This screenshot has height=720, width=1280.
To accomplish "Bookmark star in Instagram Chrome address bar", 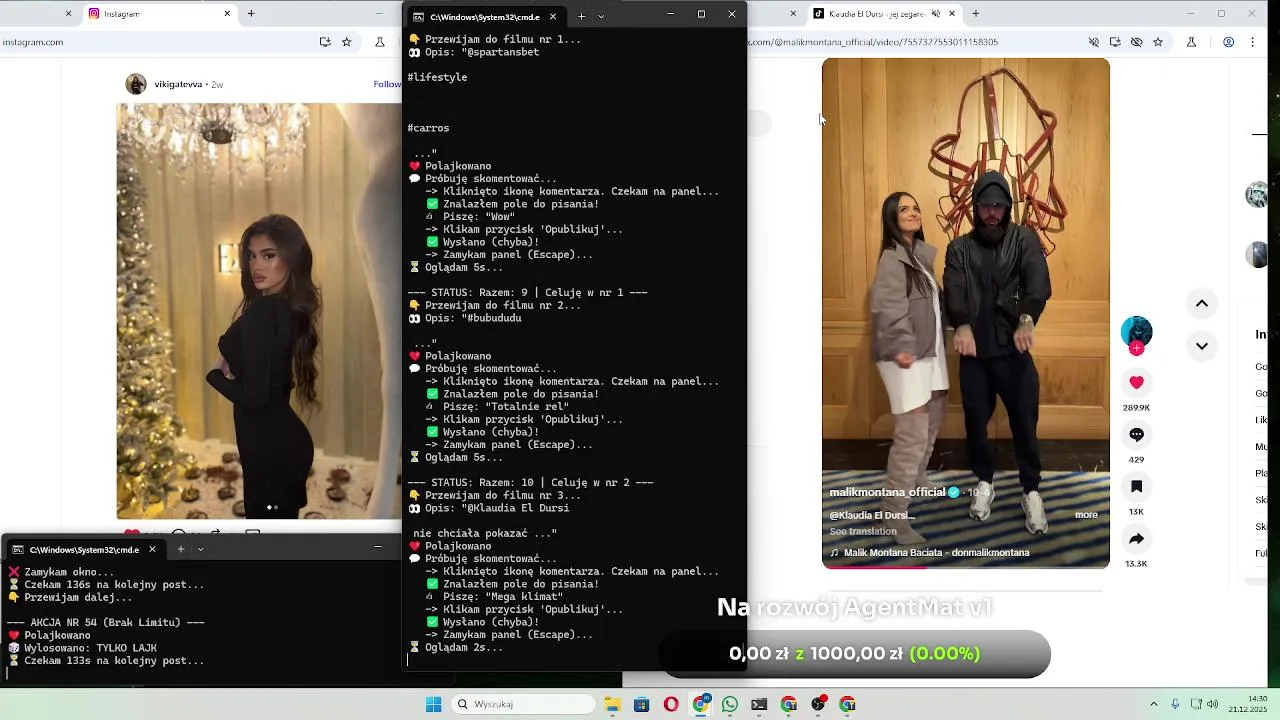I will [346, 42].
